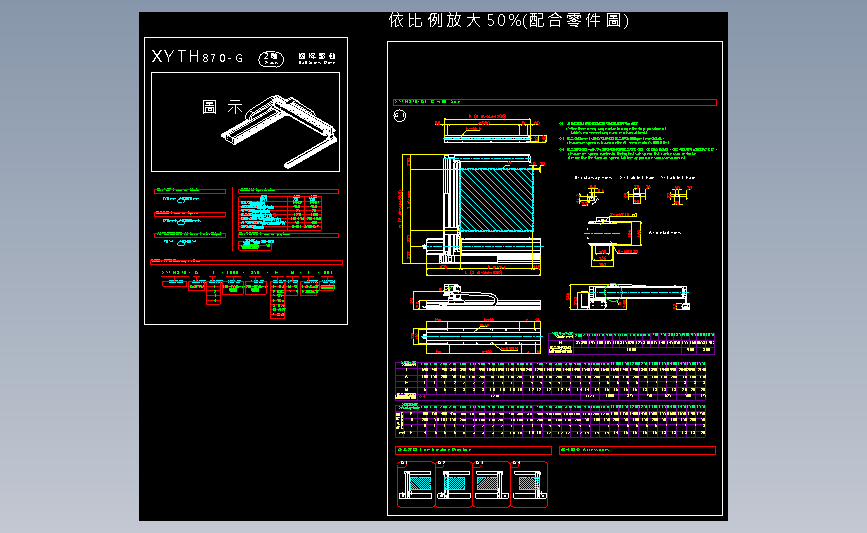The height and width of the screenshot is (533, 867).
Task: Click the red combination direction header bar
Action: (x=473, y=450)
